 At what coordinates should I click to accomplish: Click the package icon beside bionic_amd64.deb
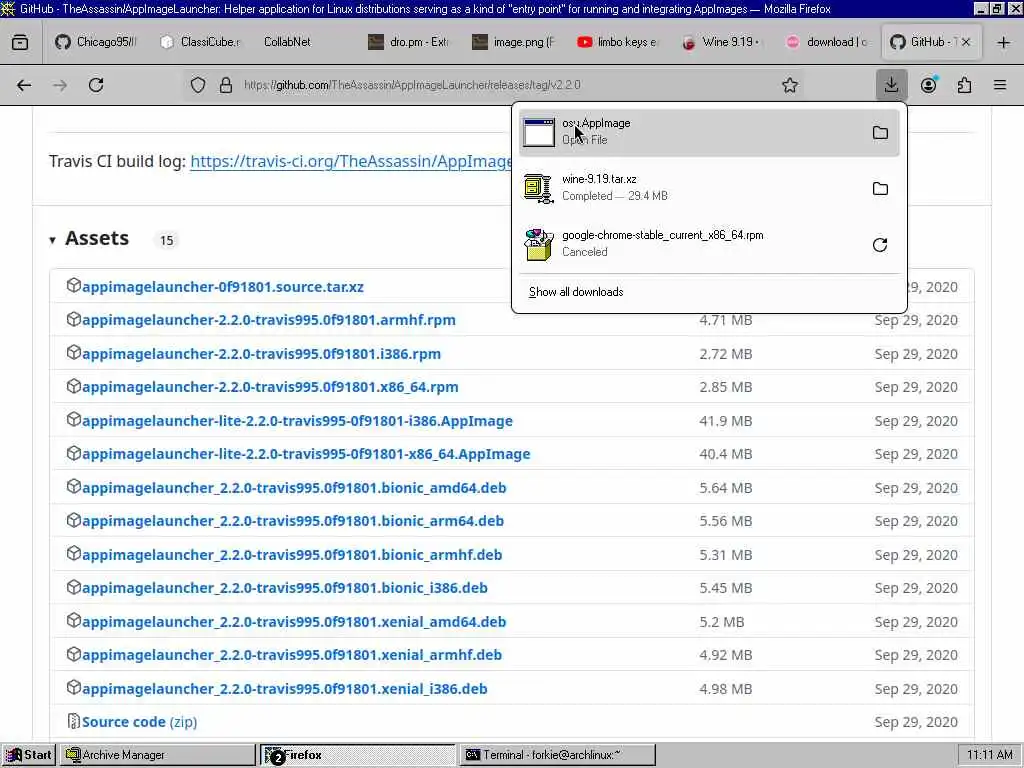(x=74, y=487)
